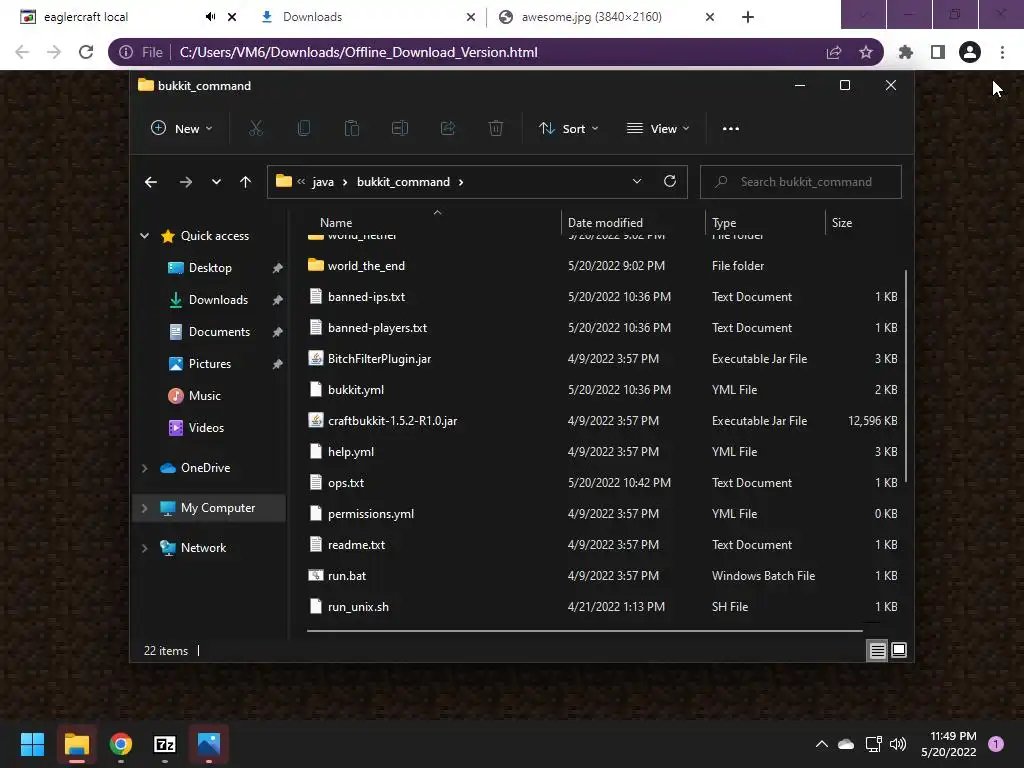Open the clock and date flyout
Image resolution: width=1024 pixels, height=768 pixels.
[949, 744]
